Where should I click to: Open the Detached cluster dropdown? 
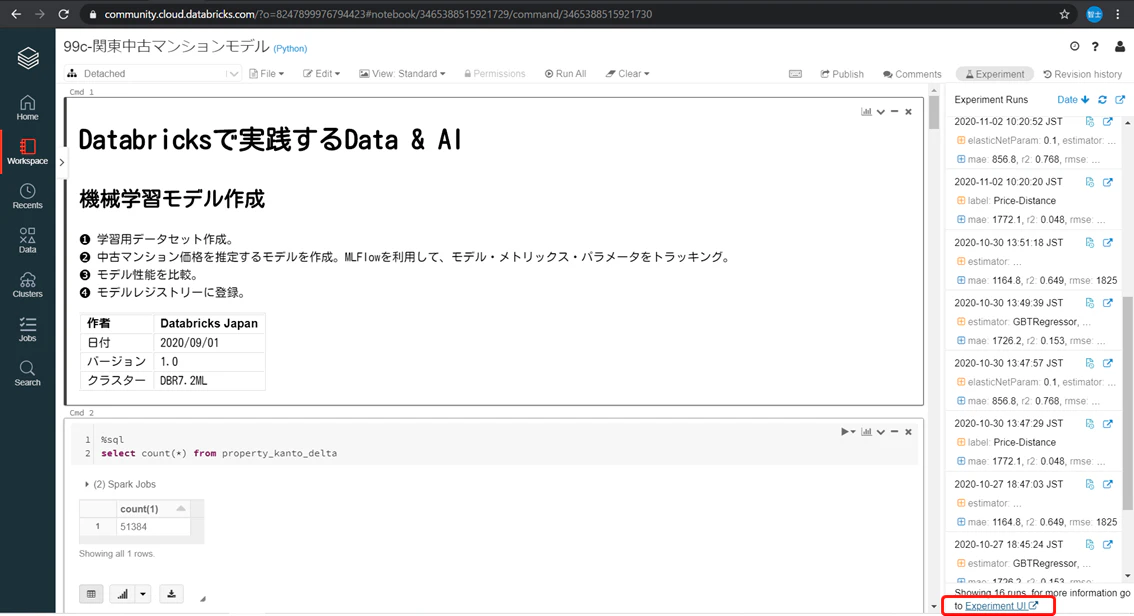(153, 74)
